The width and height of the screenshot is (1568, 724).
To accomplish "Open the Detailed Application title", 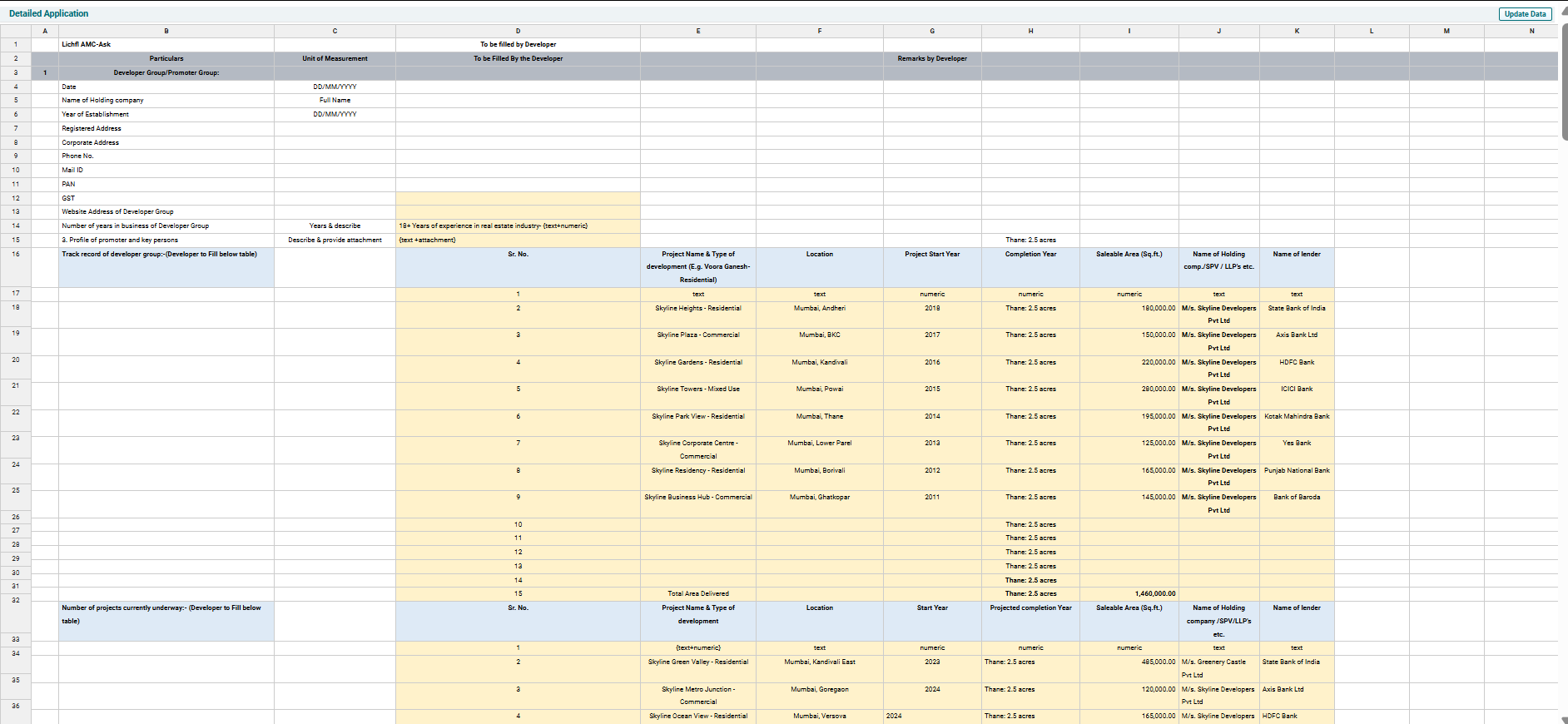I will tap(48, 13).
